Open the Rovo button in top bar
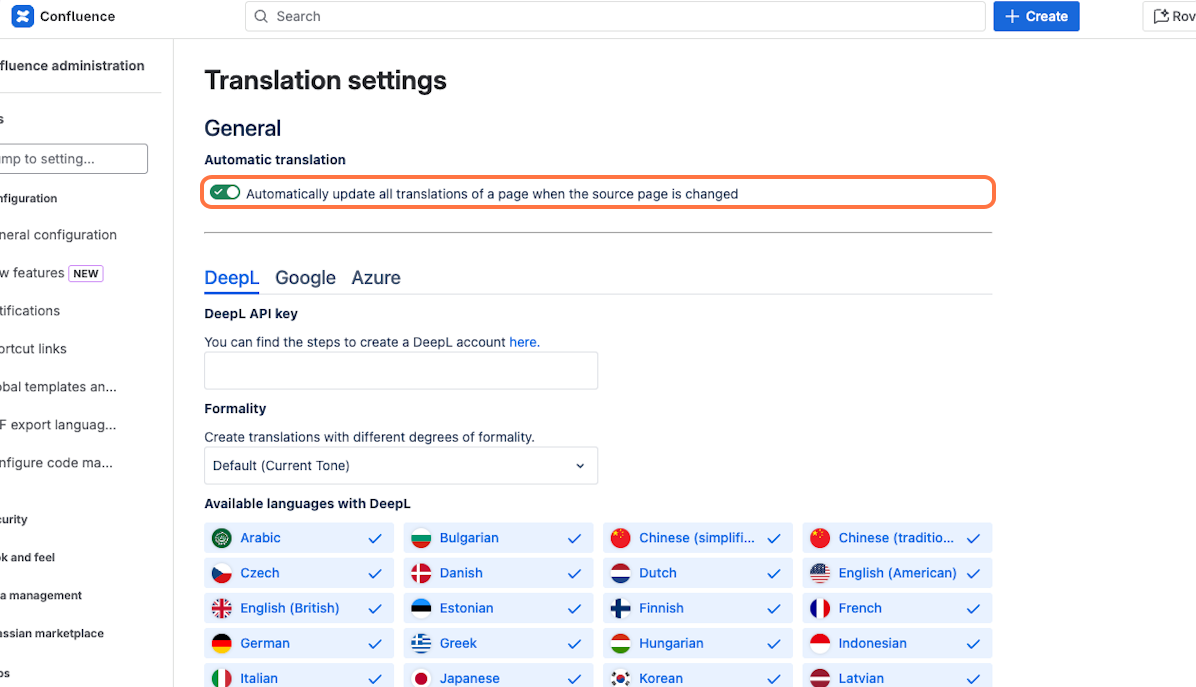The width and height of the screenshot is (1196, 687). (x=1170, y=16)
